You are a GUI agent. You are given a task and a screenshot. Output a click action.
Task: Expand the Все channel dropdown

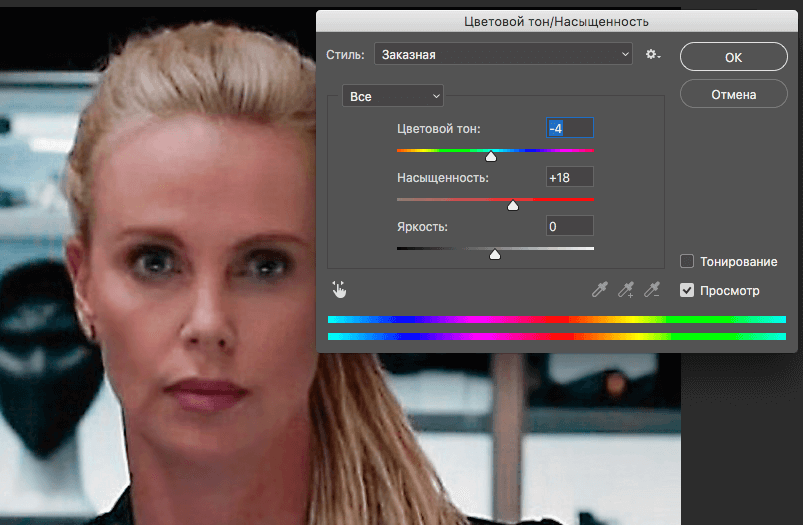(x=392, y=96)
